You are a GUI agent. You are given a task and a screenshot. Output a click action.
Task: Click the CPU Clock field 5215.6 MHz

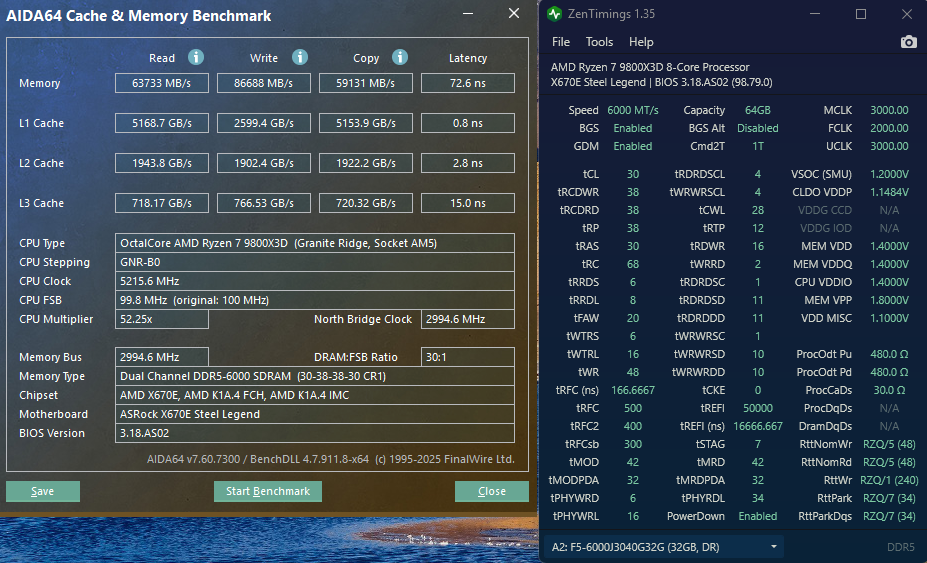(x=315, y=281)
